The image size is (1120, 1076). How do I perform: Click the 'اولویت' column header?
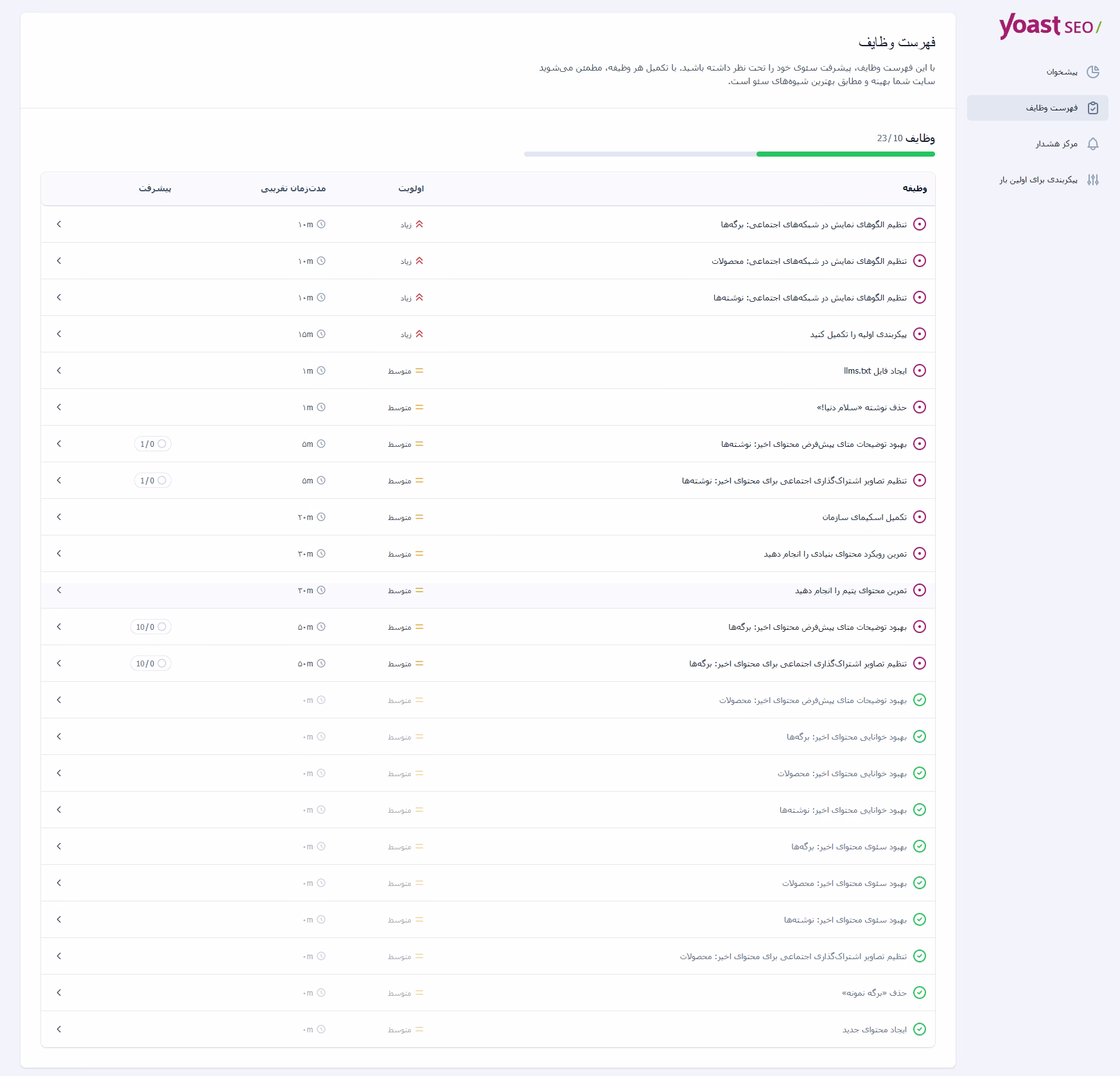click(x=411, y=188)
